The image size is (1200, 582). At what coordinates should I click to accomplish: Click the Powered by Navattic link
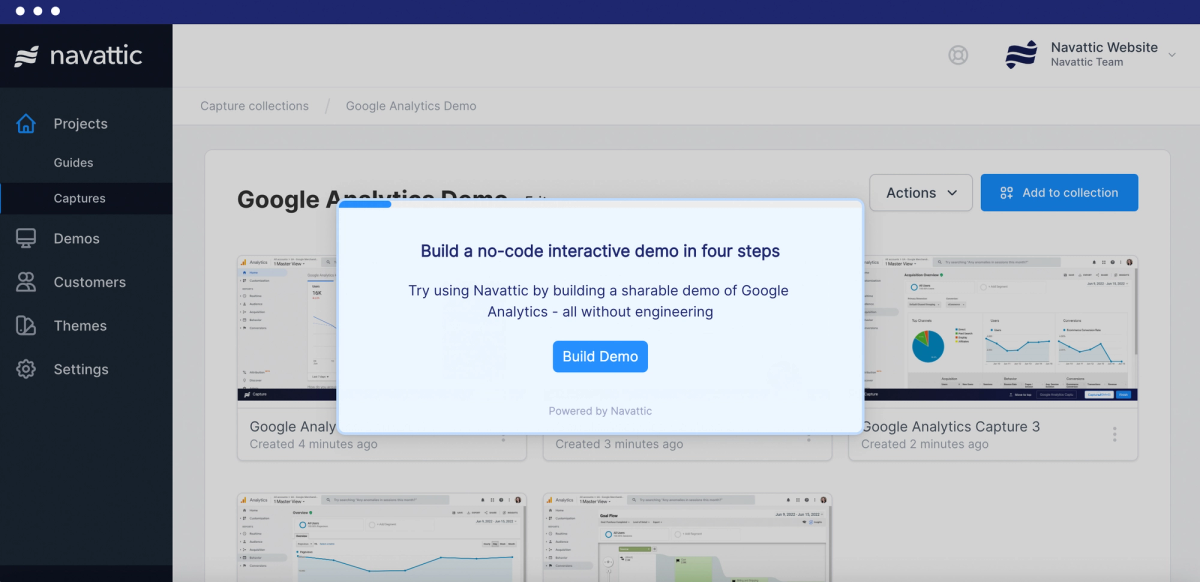(x=600, y=411)
